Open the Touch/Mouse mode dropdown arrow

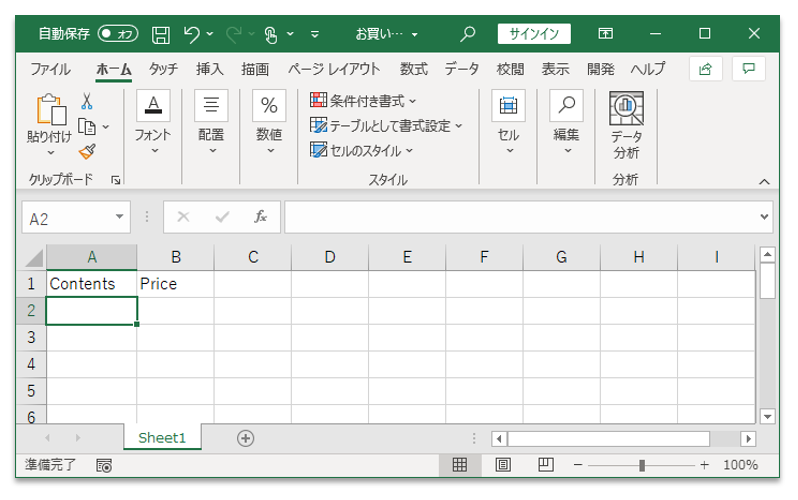[290, 34]
